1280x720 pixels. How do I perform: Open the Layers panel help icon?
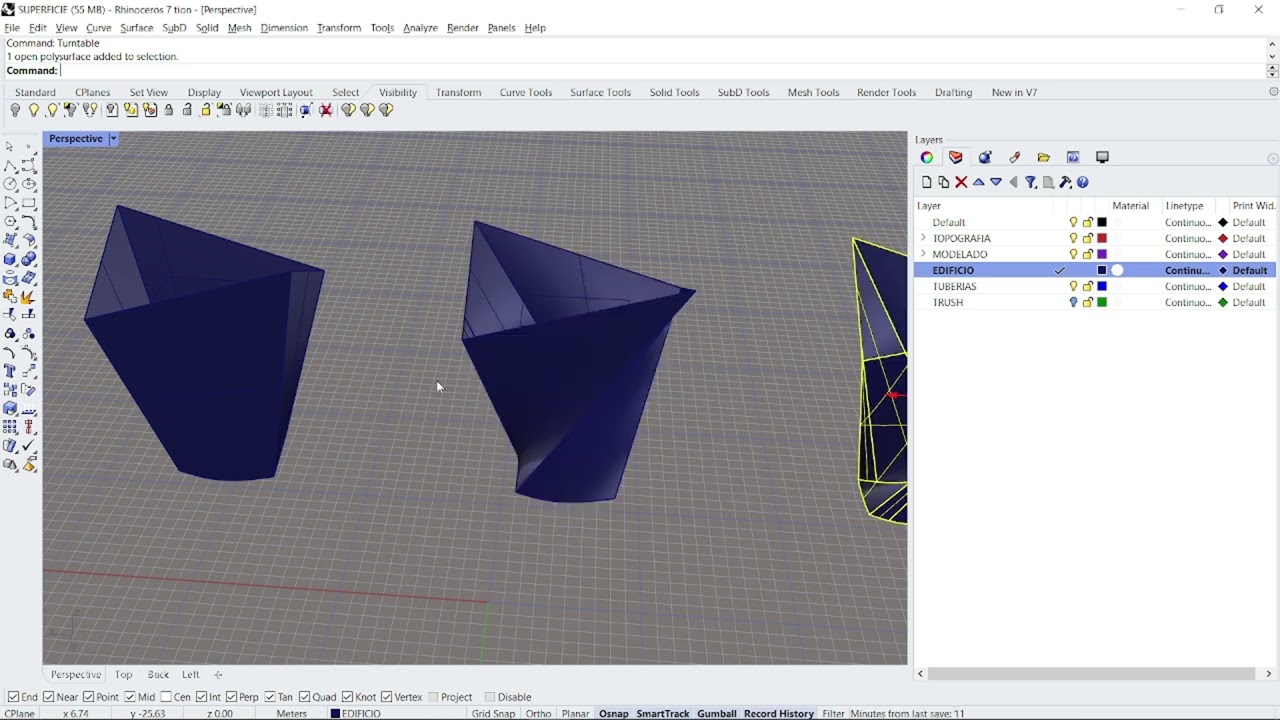click(1082, 182)
